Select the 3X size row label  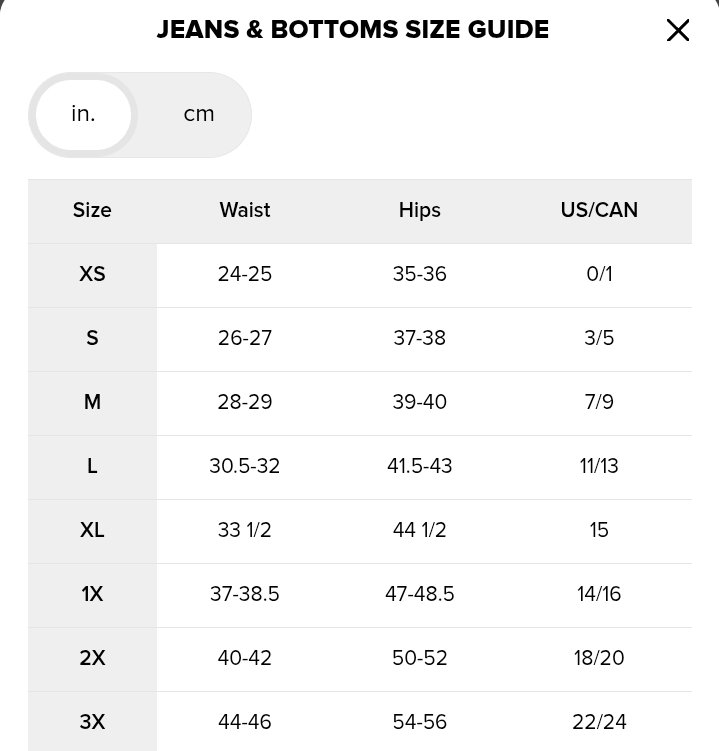[92, 722]
